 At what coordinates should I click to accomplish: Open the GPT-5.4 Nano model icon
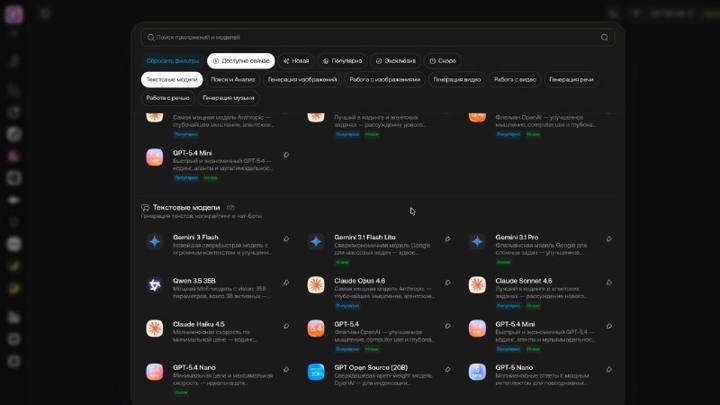click(x=155, y=372)
